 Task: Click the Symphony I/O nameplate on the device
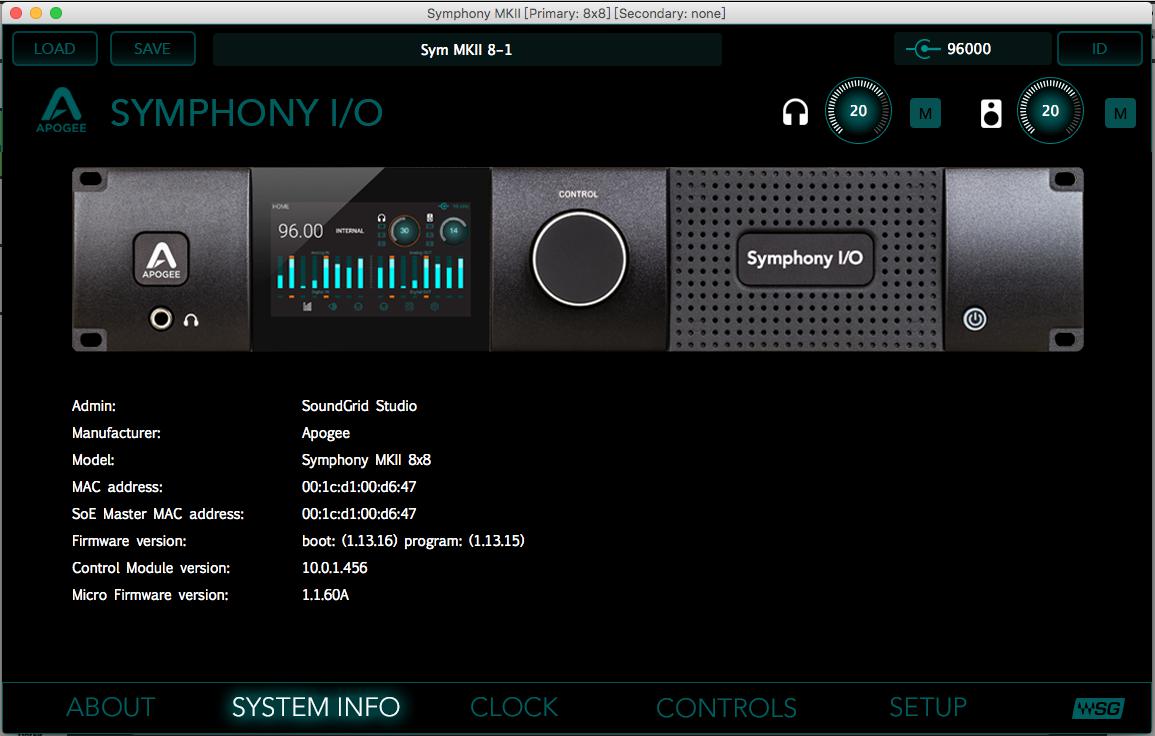804,259
